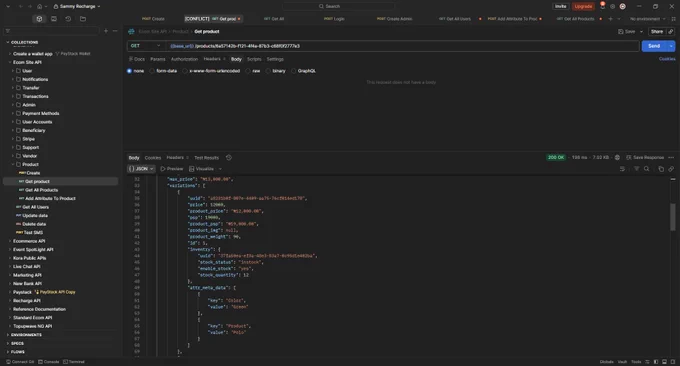Viewport: 680px width, 366px height.
Task: Open the Save options dropdown arrow
Action: tap(641, 31)
